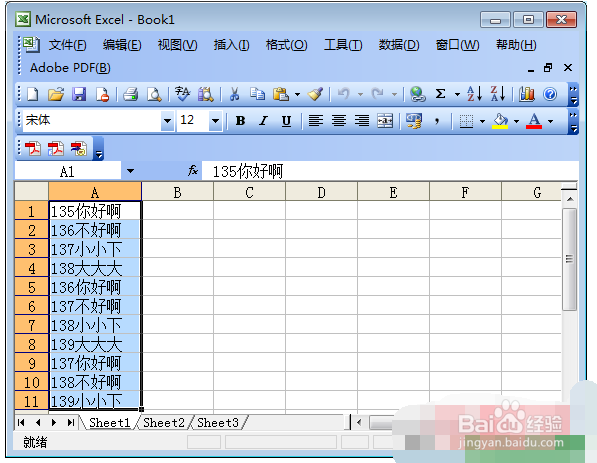Open the 工具(T) menu
The image size is (597, 463).
point(343,45)
